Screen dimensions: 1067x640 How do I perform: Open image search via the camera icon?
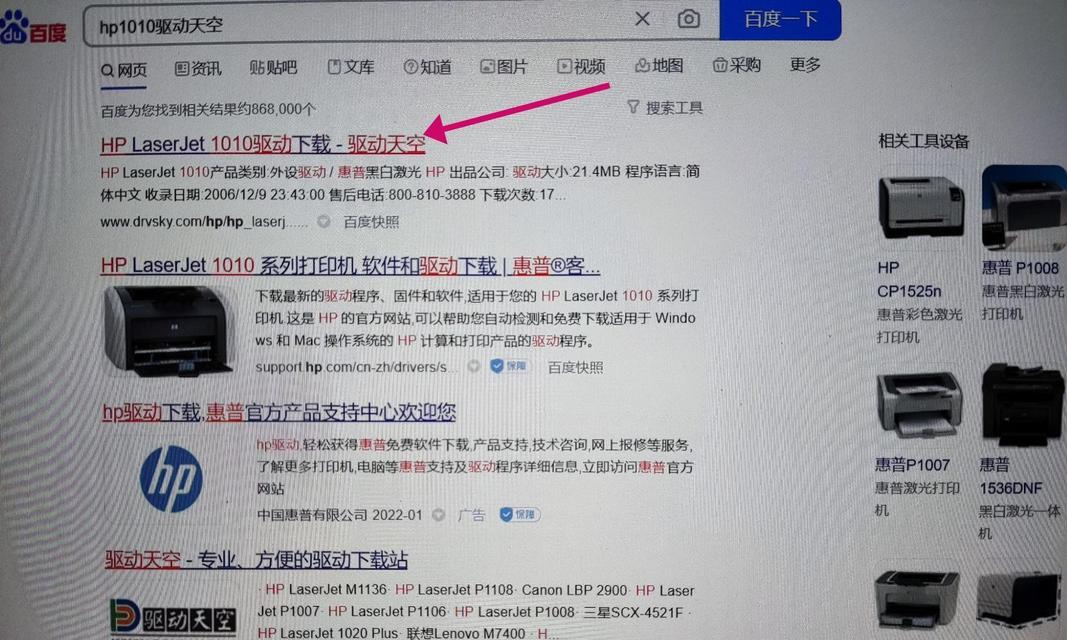(x=689, y=19)
